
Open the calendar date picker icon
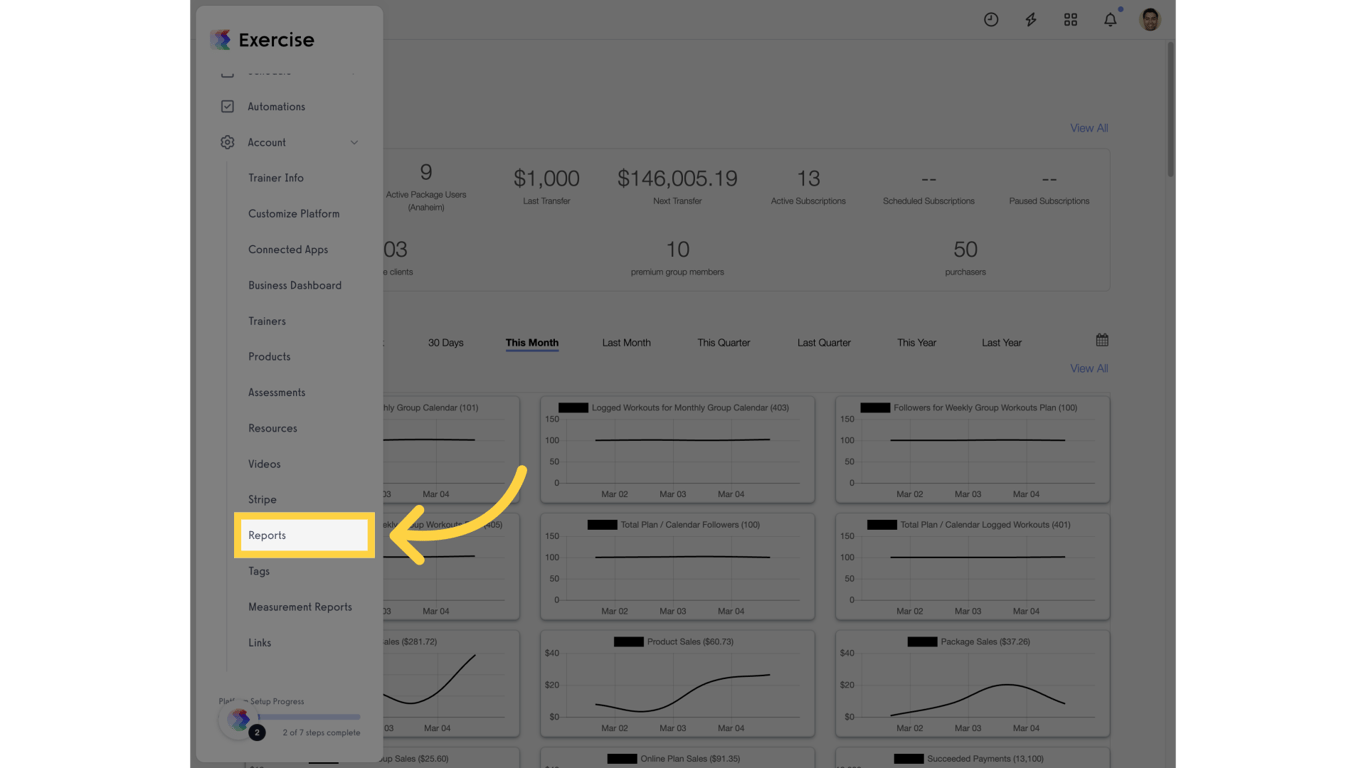point(1102,340)
